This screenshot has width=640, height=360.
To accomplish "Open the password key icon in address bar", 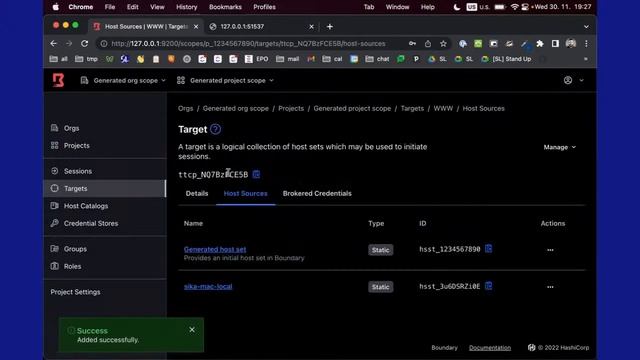I will (412, 43).
